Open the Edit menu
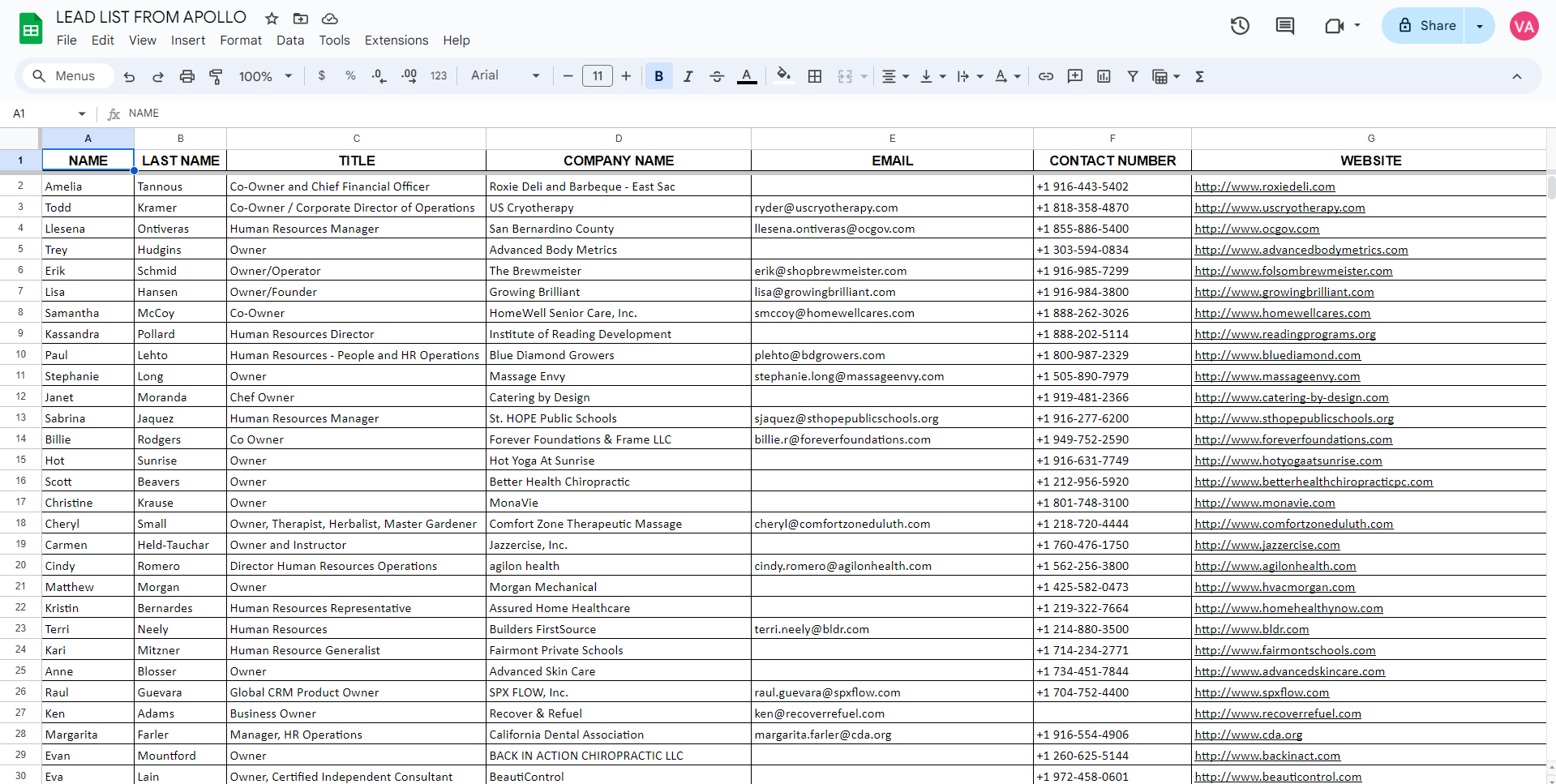1556x784 pixels. (103, 40)
